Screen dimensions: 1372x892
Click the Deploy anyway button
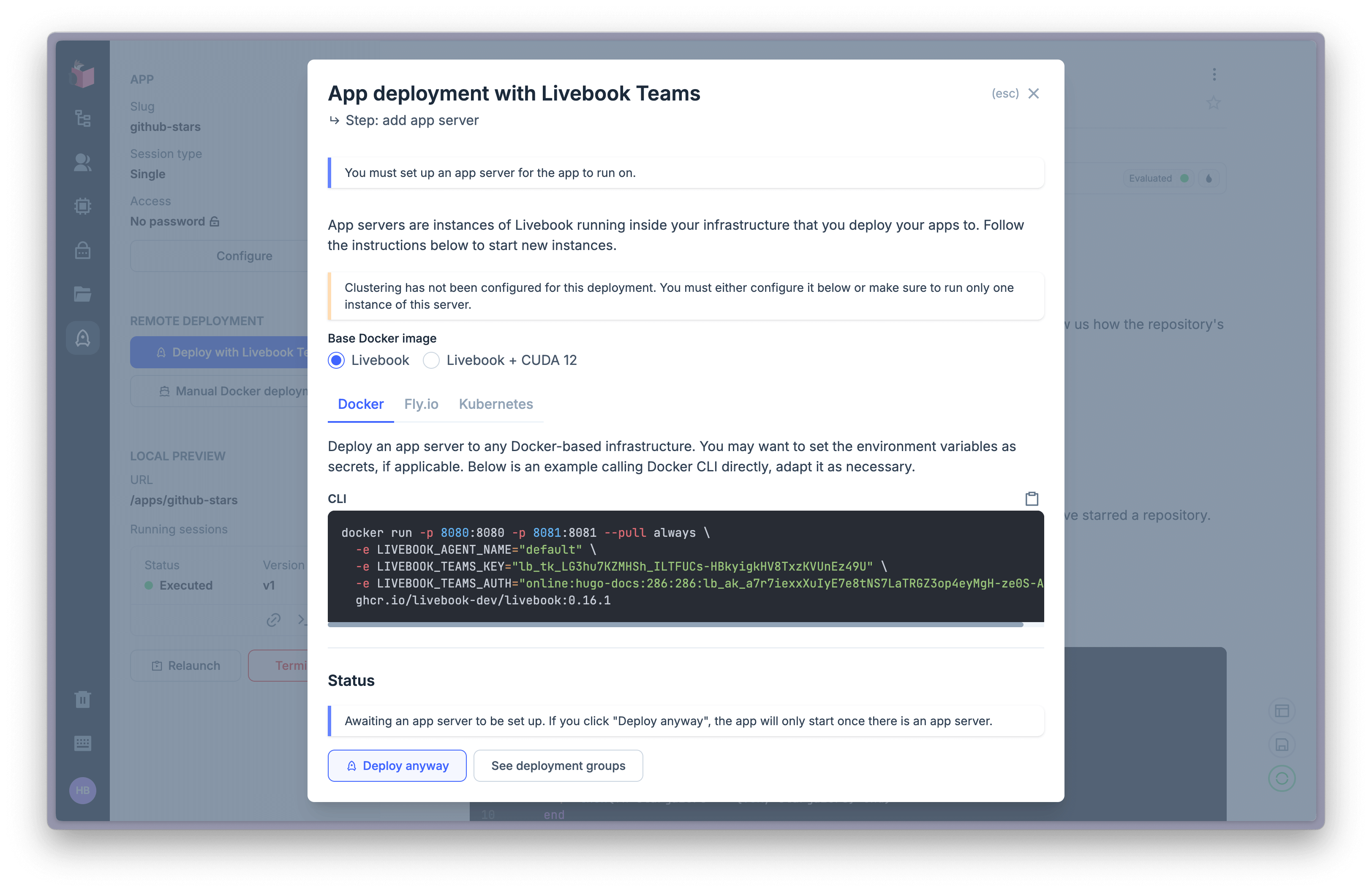(x=397, y=765)
